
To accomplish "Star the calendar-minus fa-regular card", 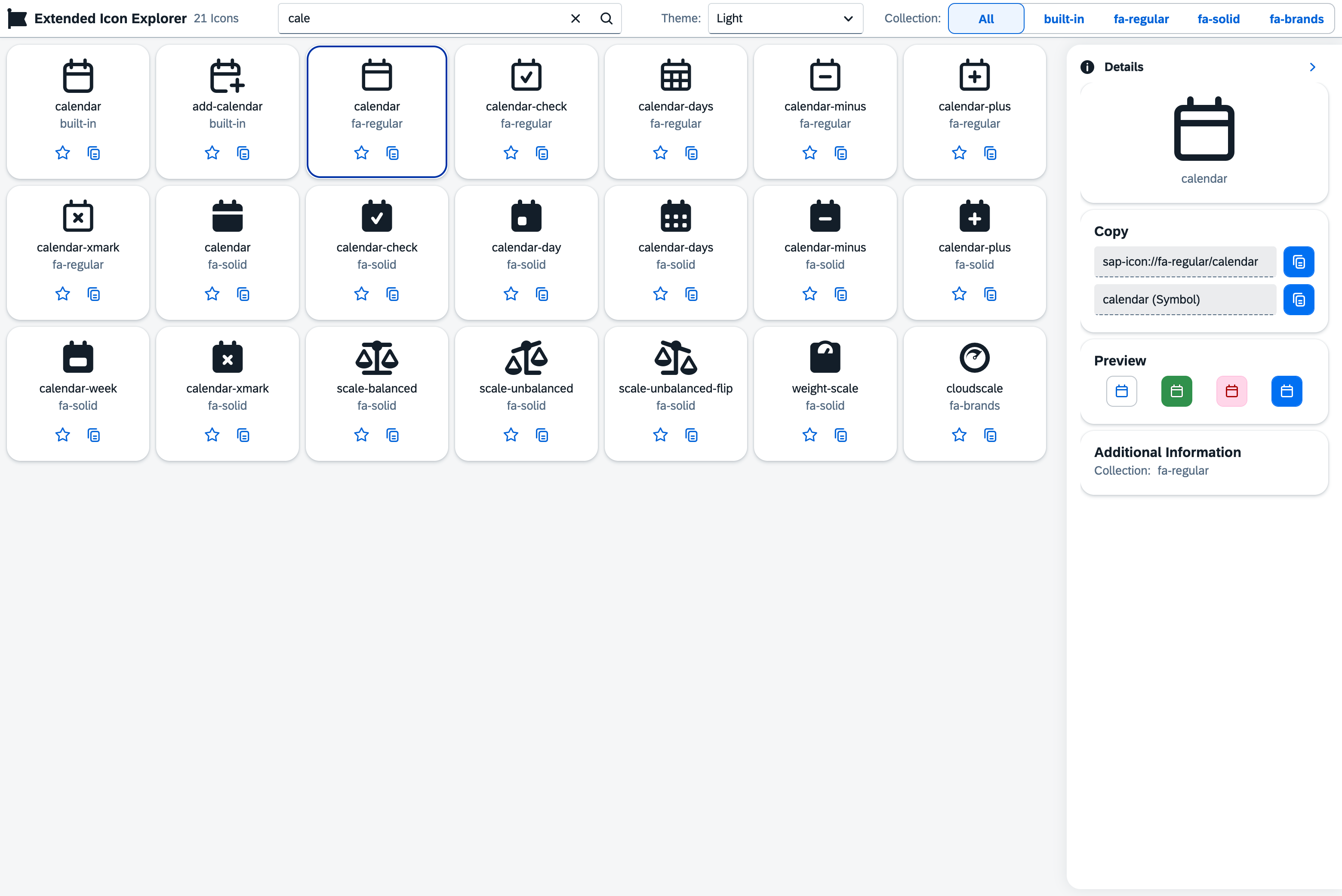I will (x=810, y=153).
